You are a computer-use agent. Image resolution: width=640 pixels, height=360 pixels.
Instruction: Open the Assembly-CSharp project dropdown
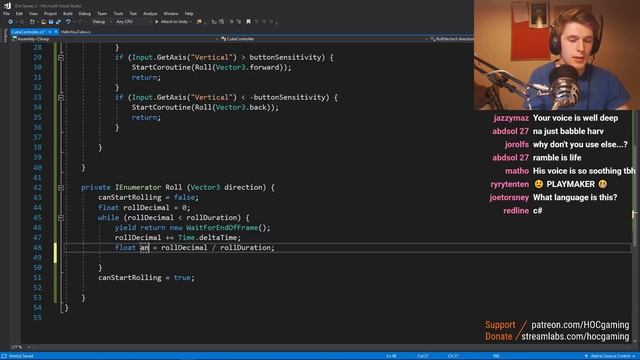click(x=114, y=39)
